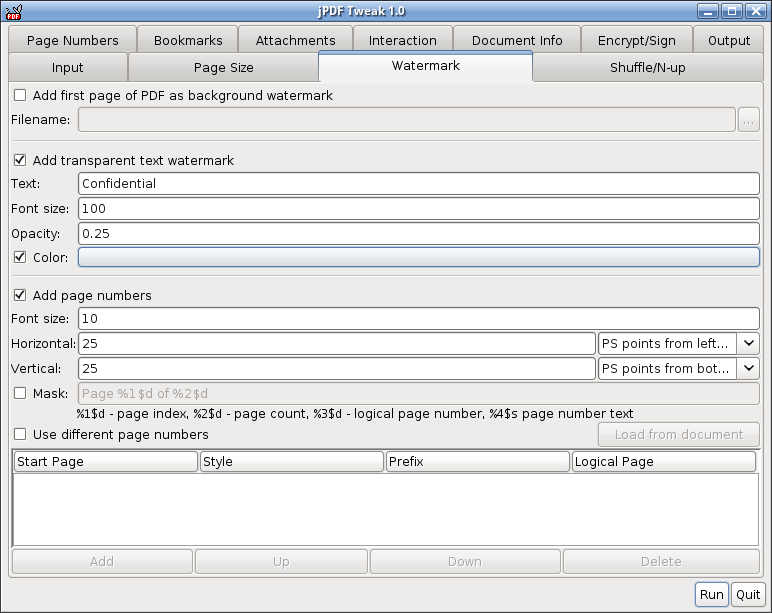Close the jPDF Tweak window
Image resolution: width=772 pixels, height=613 pixels.
click(x=755, y=11)
